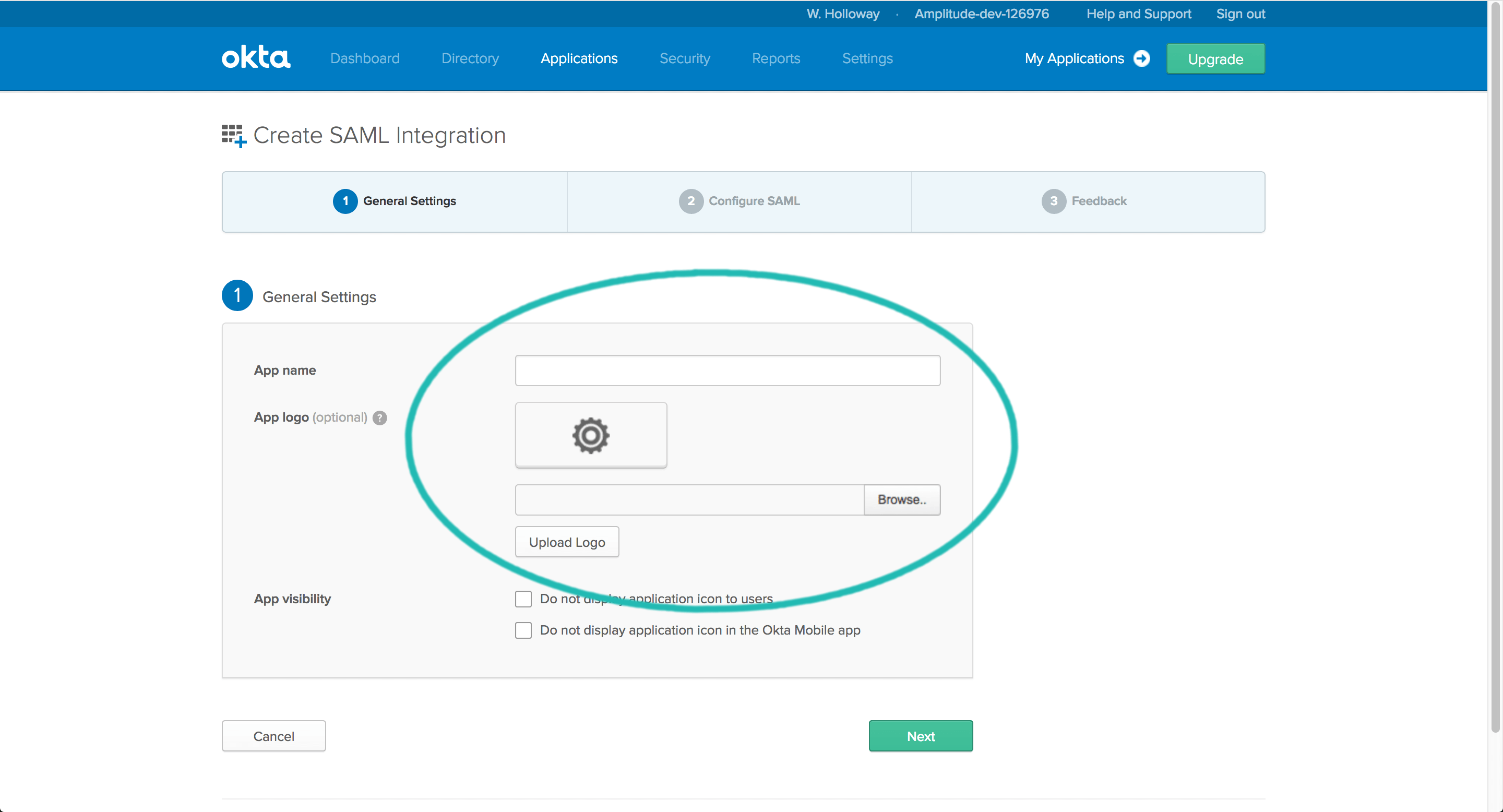Click the step 3 Feedback icon
1503x812 pixels.
click(x=1053, y=200)
